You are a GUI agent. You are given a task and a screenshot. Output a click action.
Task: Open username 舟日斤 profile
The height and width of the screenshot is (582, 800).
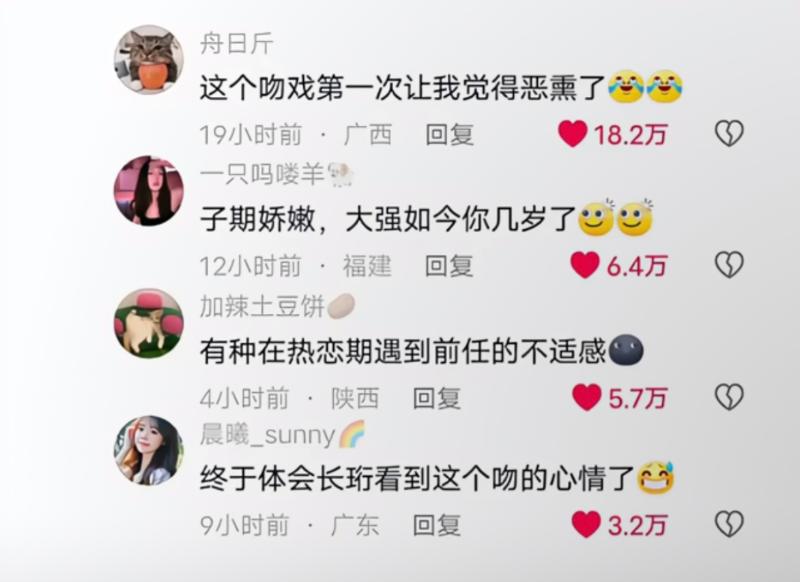coord(237,43)
